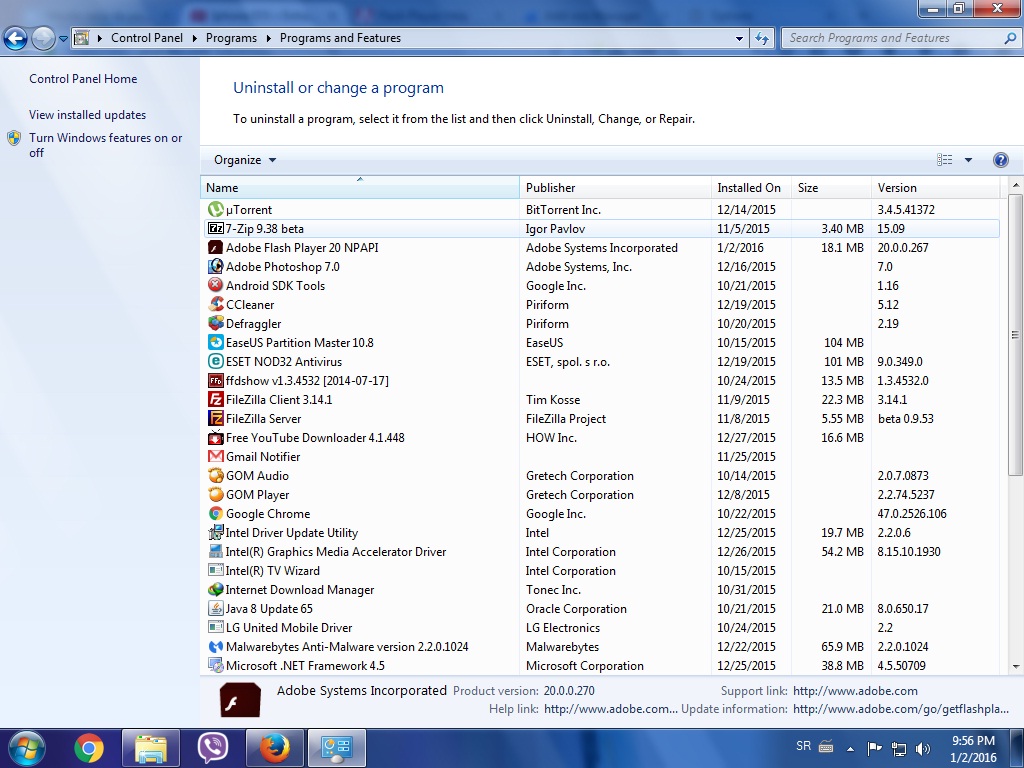Click the Java 8 Update 65 icon
The width and height of the screenshot is (1024, 768).
click(216, 608)
